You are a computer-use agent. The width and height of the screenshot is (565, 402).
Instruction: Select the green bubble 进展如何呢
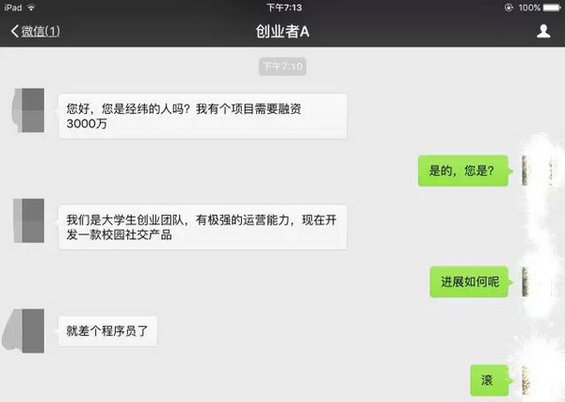point(469,282)
